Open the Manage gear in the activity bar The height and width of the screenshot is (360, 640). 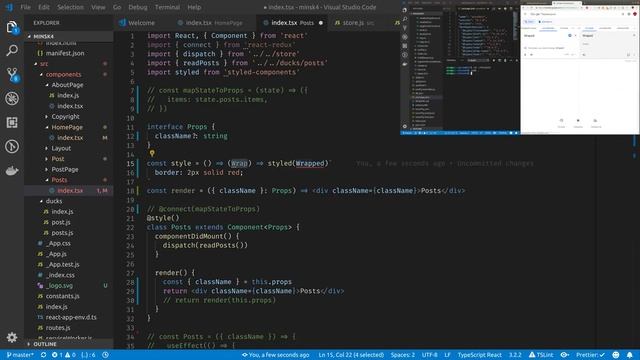pyautogui.click(x=12, y=337)
